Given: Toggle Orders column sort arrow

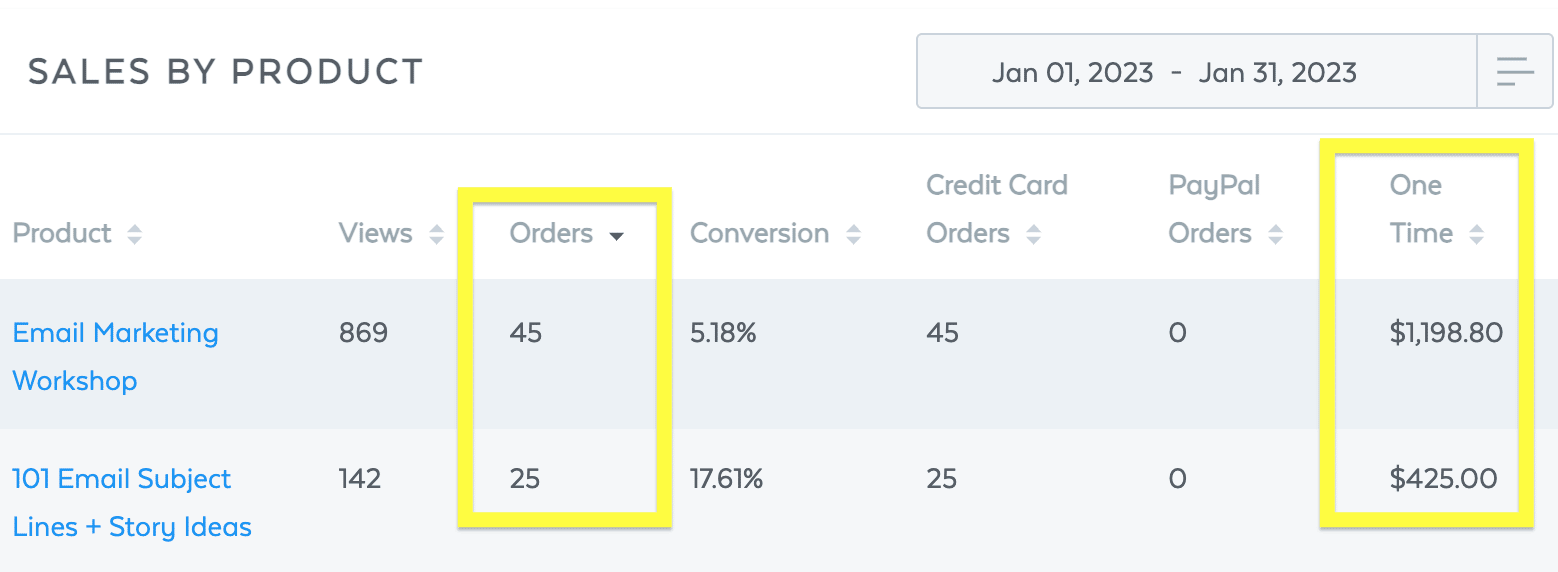Looking at the screenshot, I should tap(617, 236).
